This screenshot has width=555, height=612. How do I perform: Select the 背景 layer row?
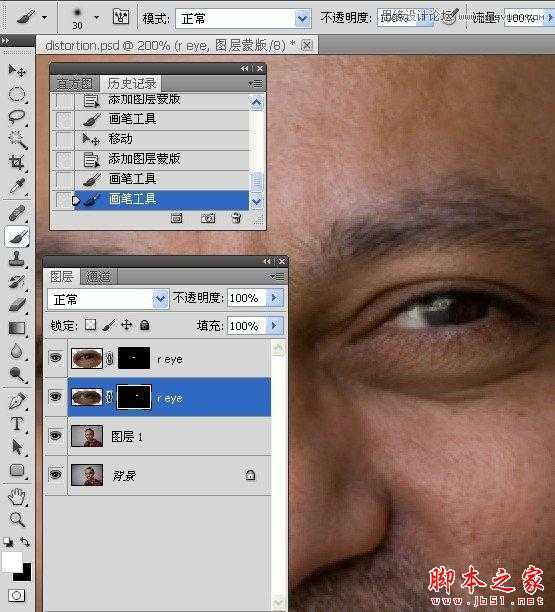[x=158, y=475]
